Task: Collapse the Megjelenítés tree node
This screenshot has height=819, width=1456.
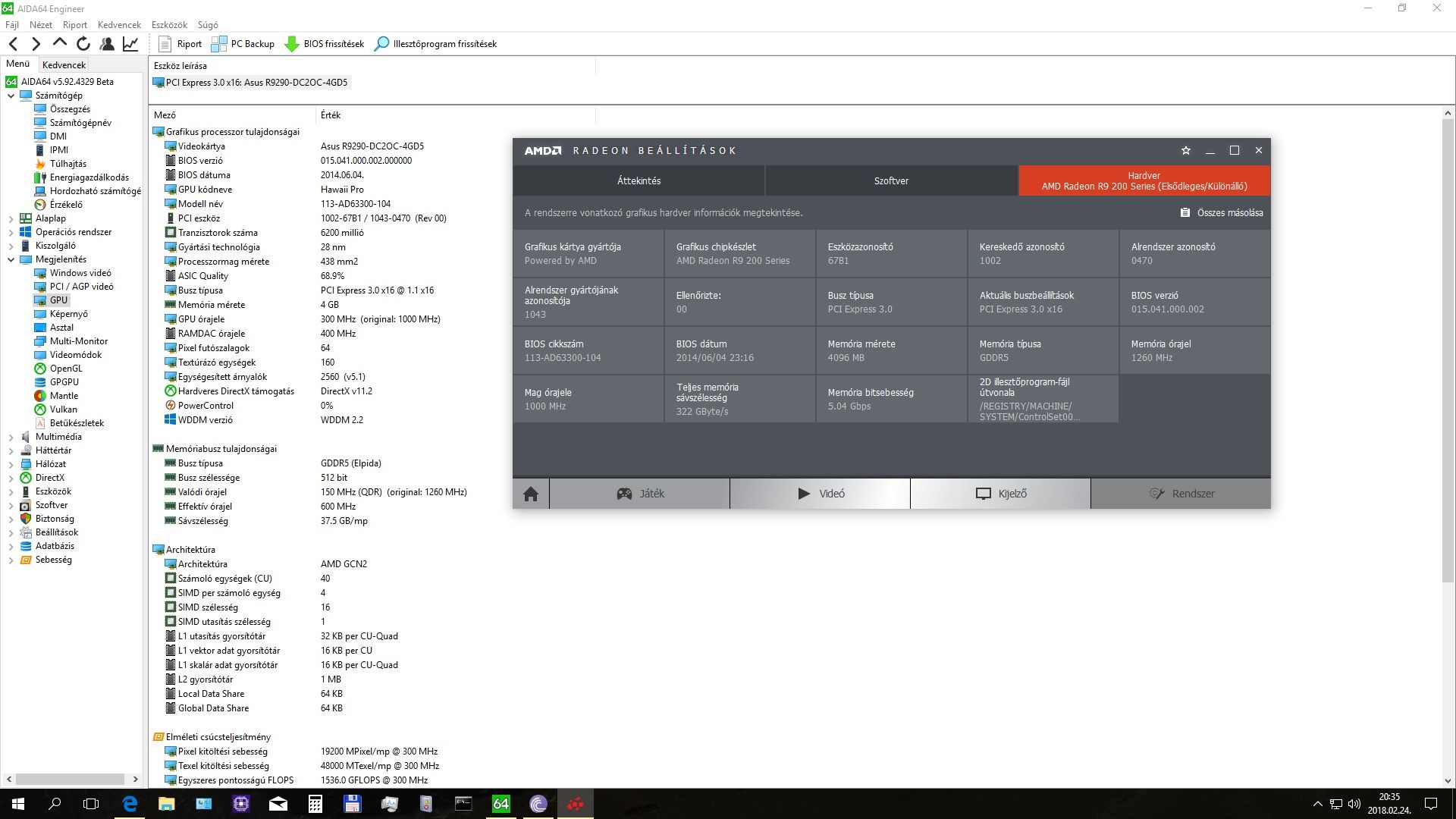Action: pyautogui.click(x=11, y=259)
